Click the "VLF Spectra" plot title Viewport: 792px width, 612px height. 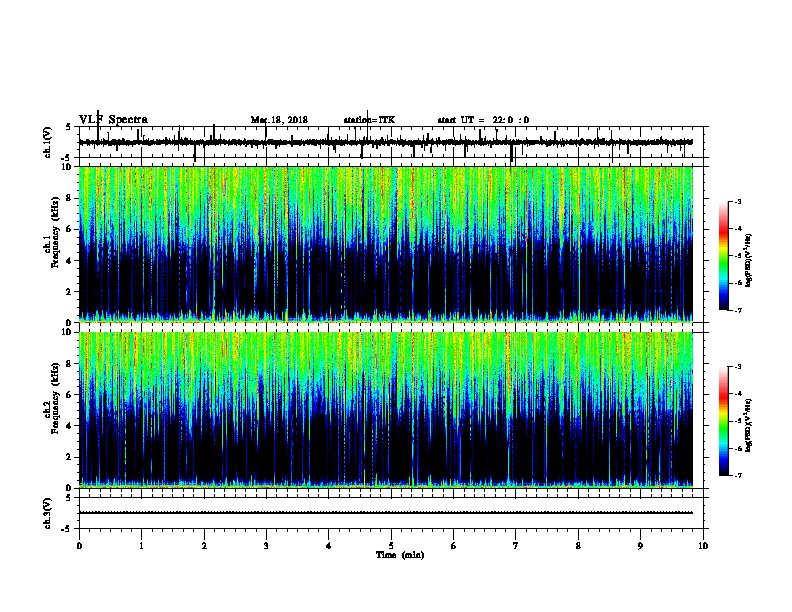(113, 120)
